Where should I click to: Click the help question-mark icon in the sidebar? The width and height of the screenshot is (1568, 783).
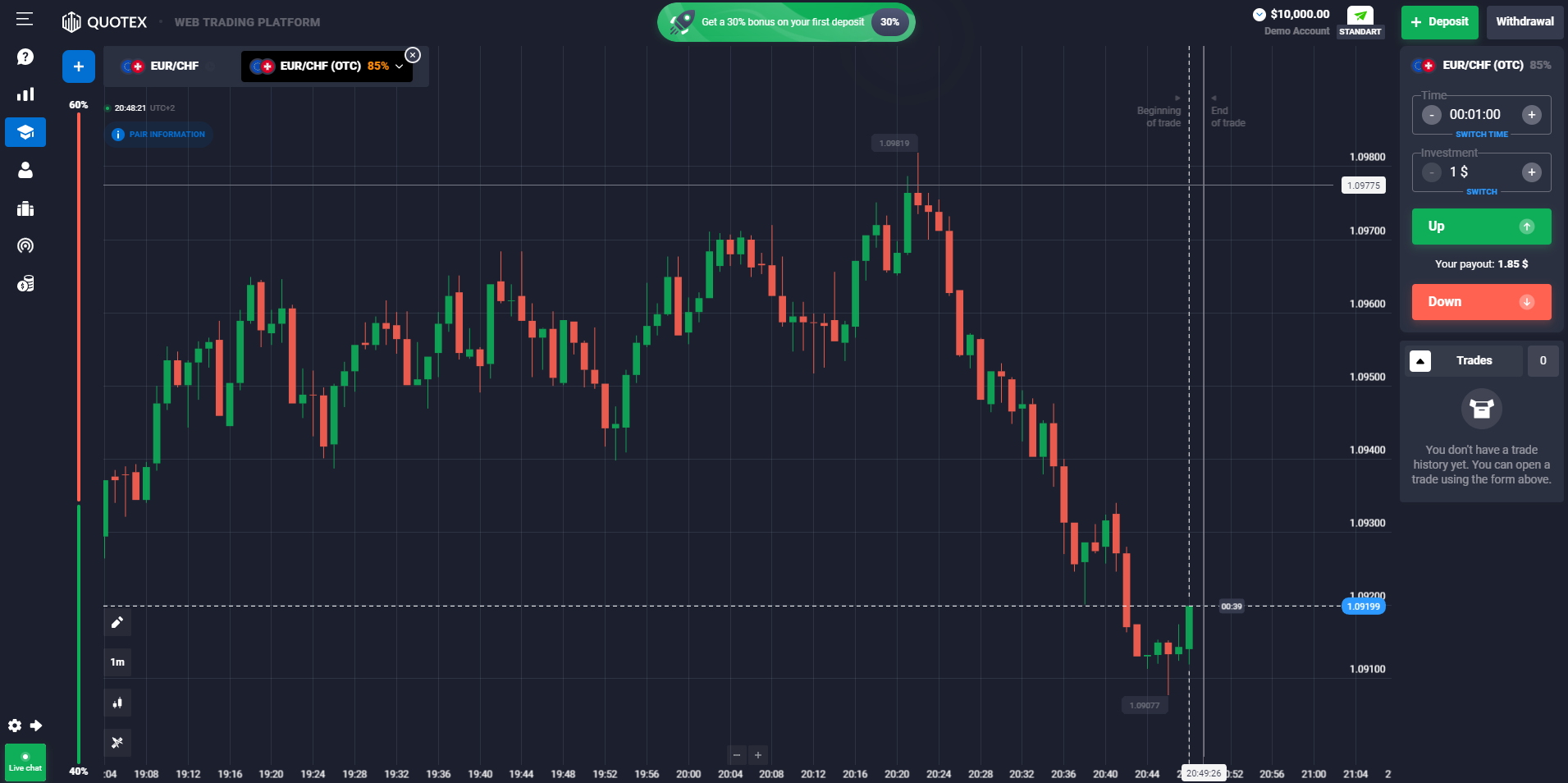click(25, 57)
